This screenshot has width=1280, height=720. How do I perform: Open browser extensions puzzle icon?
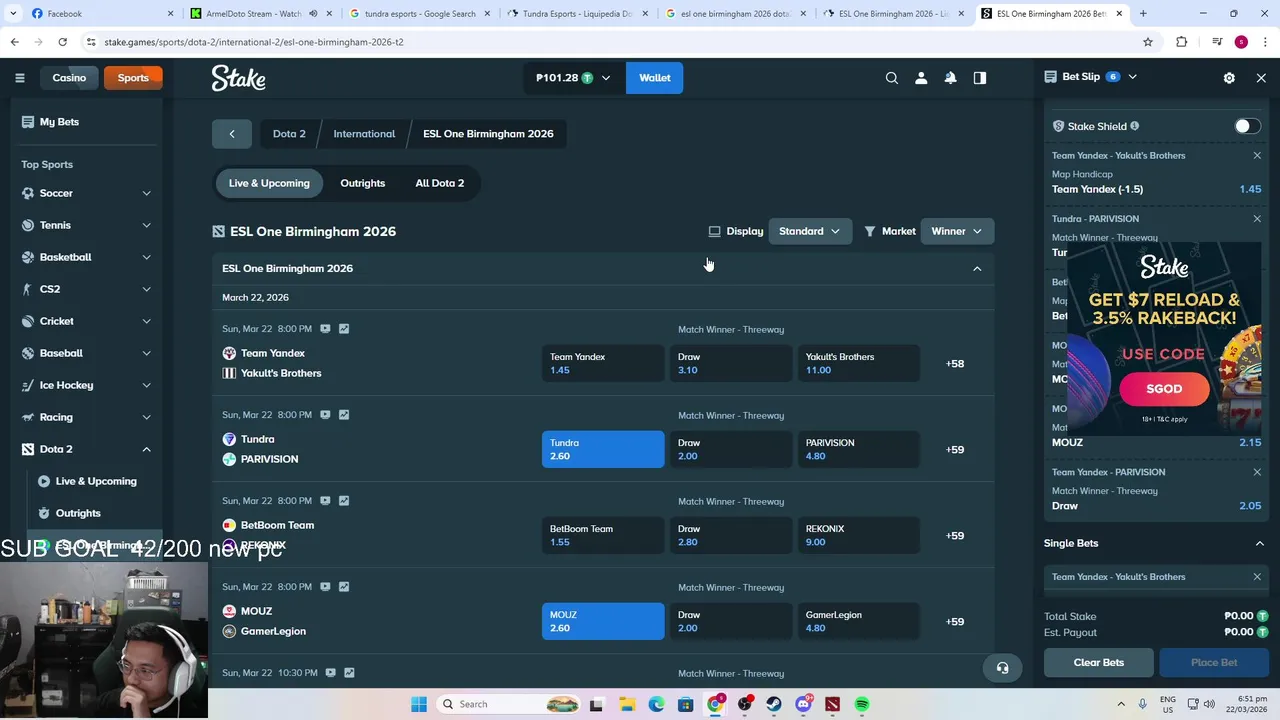pos(1182,42)
